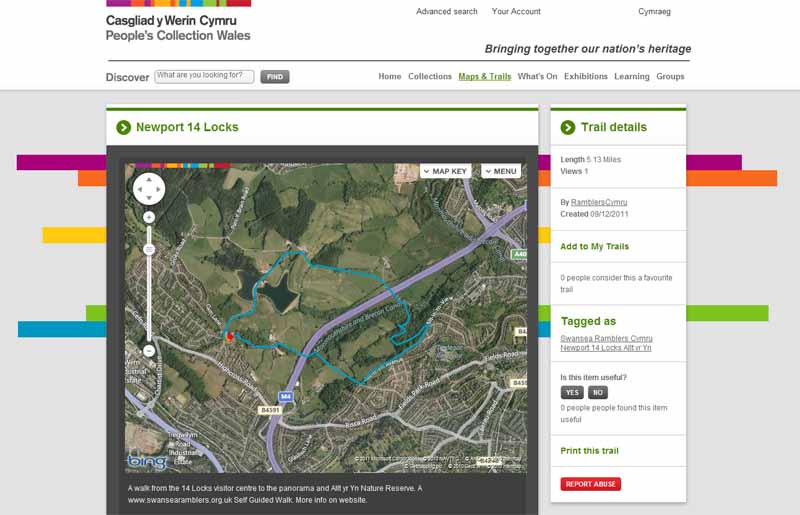Image resolution: width=800 pixels, height=515 pixels.
Task: Open the Maps & Trails navigation item
Action: [484, 77]
